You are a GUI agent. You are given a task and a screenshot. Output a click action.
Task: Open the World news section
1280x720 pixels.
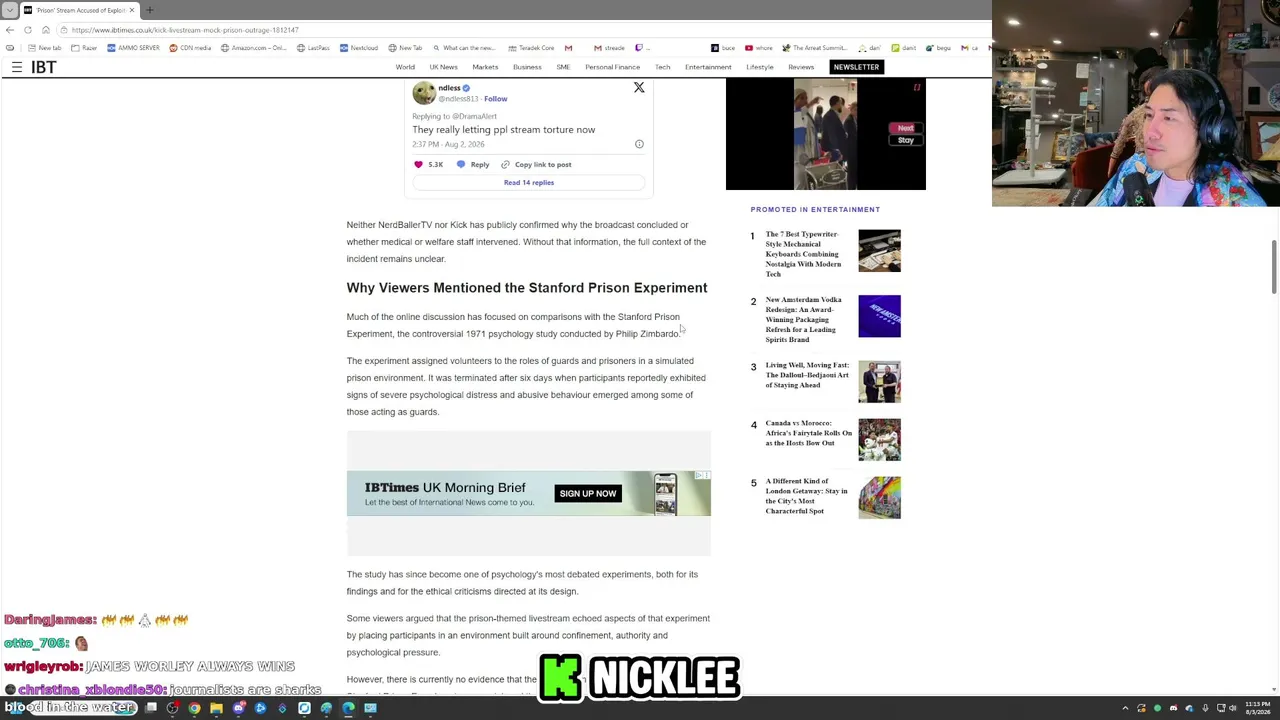tap(405, 67)
